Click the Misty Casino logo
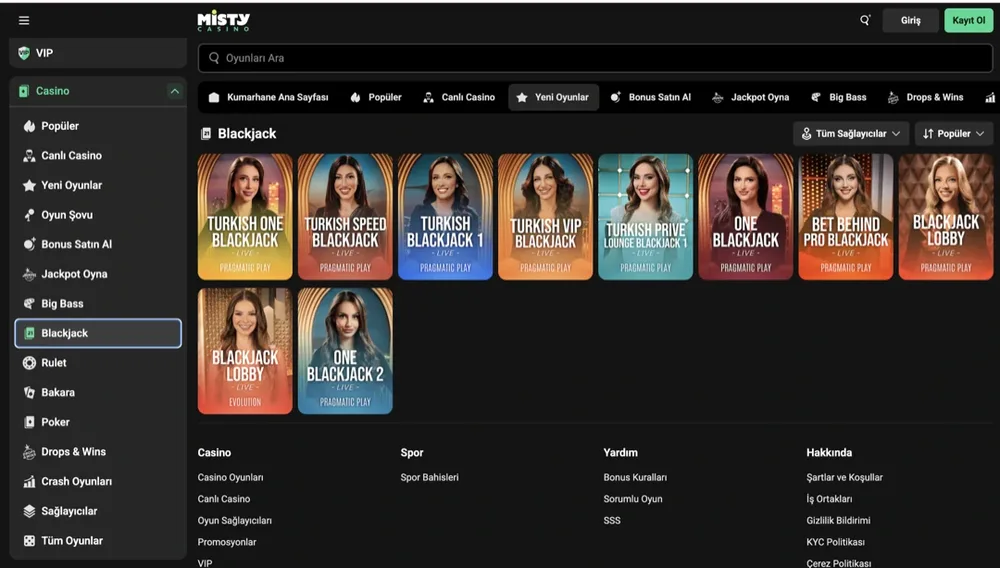Viewport: 1000px width, 568px height. [224, 20]
